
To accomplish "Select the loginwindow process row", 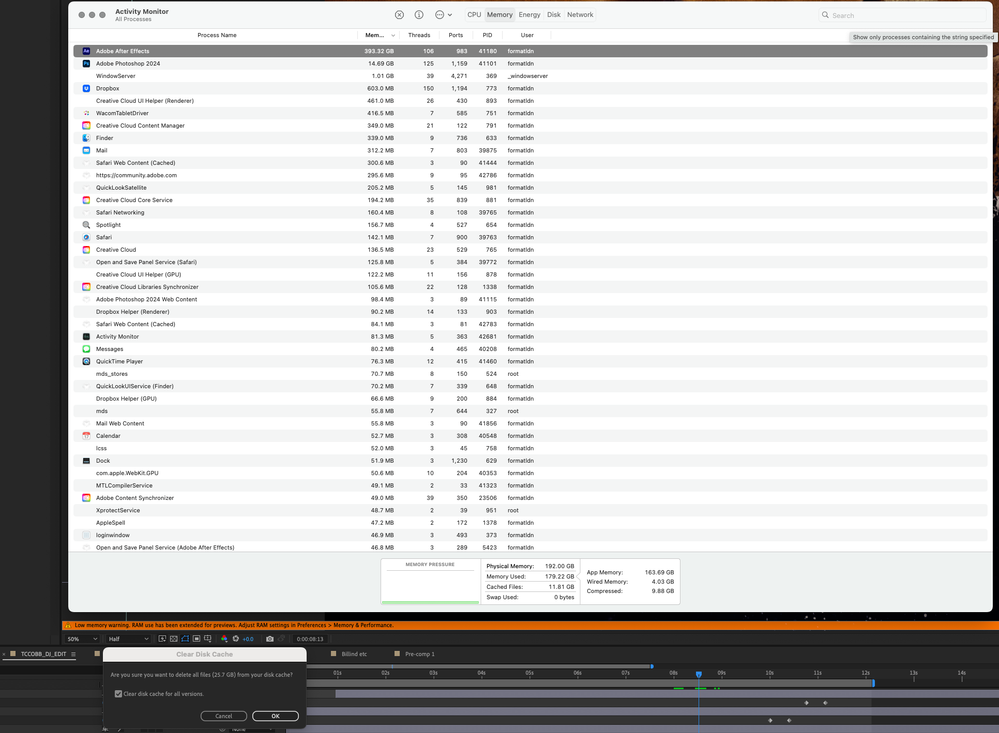I will tap(530, 535).
